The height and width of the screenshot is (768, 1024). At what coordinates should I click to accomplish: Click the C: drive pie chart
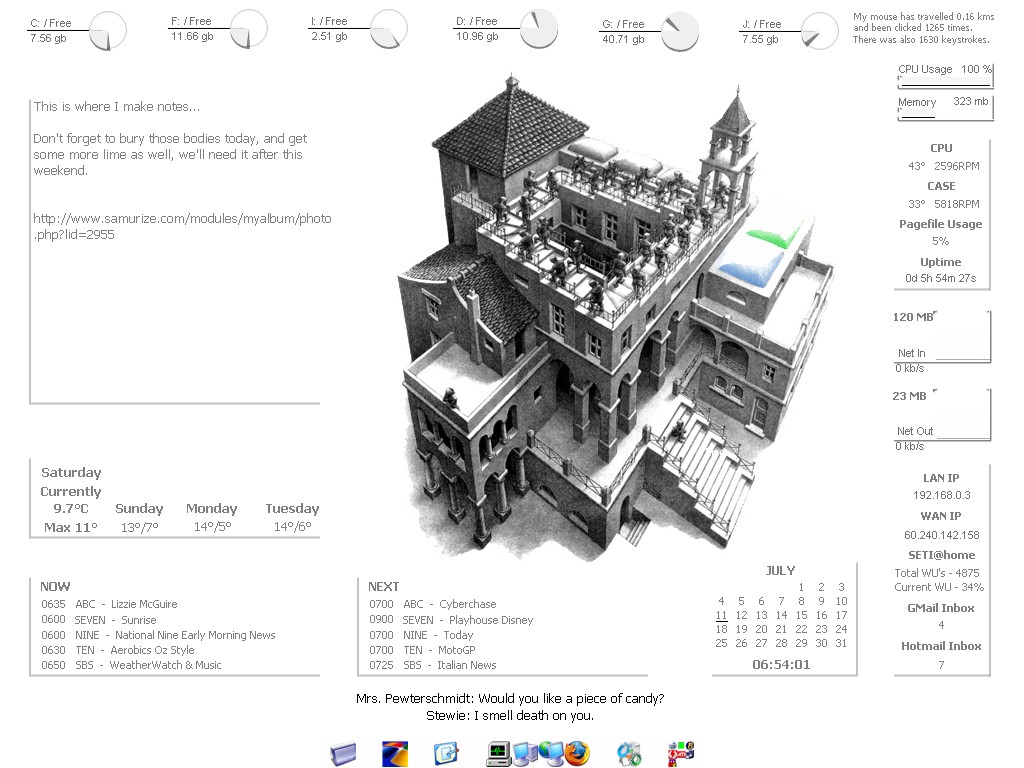click(x=107, y=31)
